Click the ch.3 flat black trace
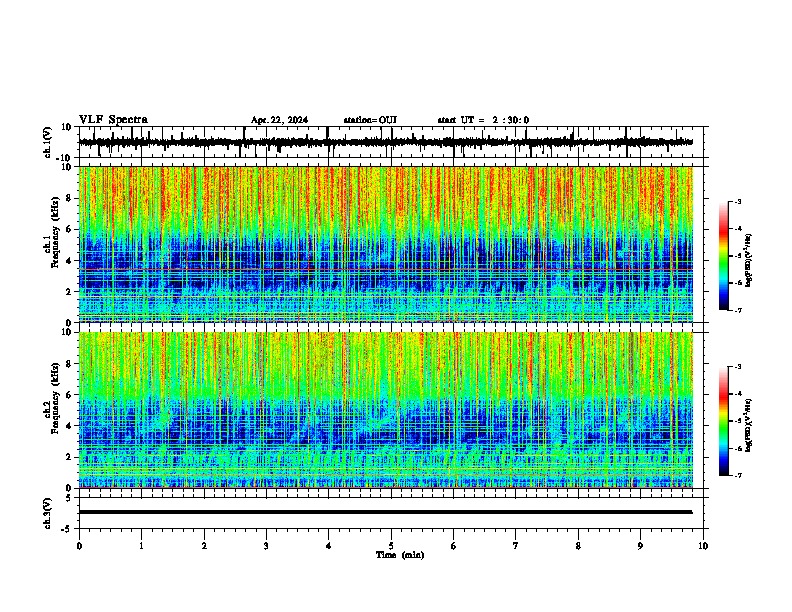Screen dimensions: 792x612 (386, 512)
